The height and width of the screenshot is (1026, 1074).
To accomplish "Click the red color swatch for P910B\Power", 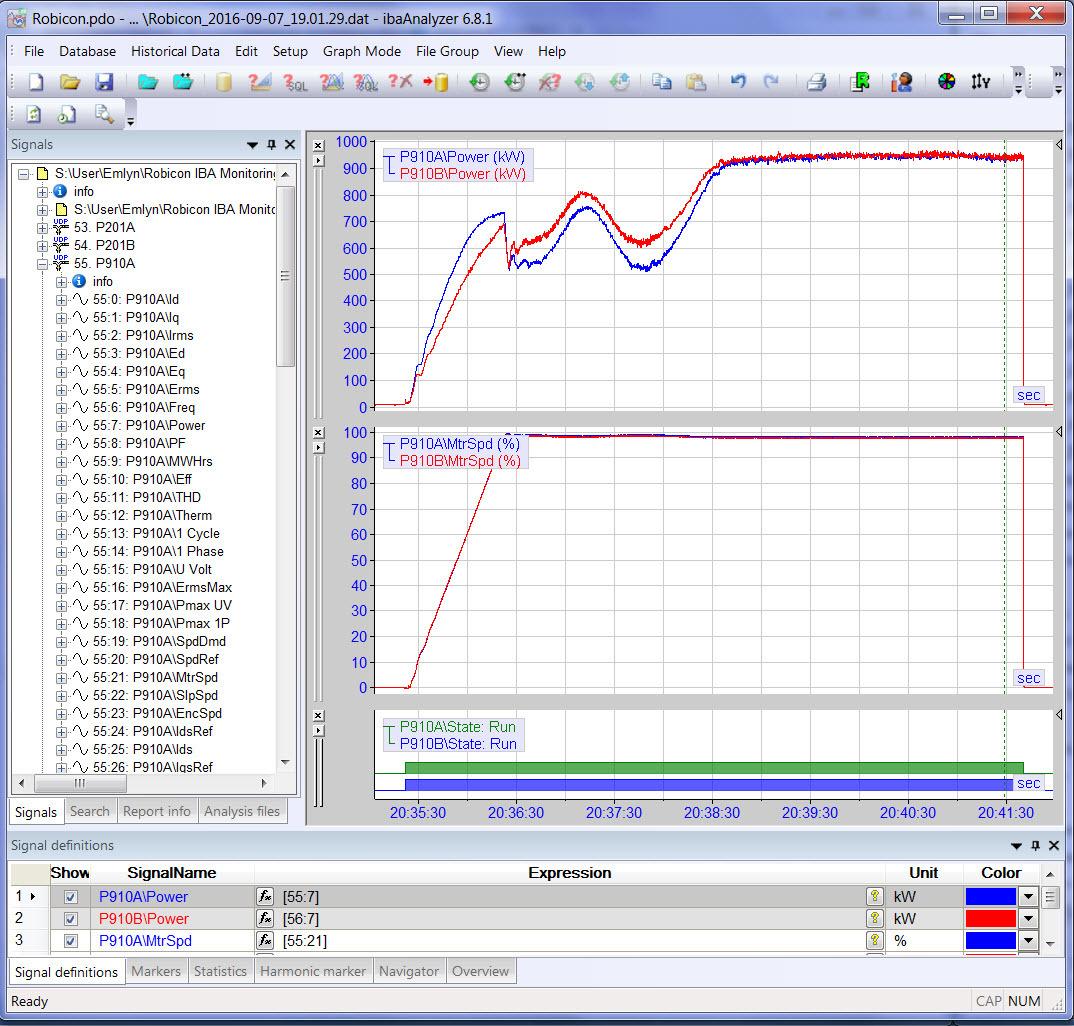I will click(990, 918).
